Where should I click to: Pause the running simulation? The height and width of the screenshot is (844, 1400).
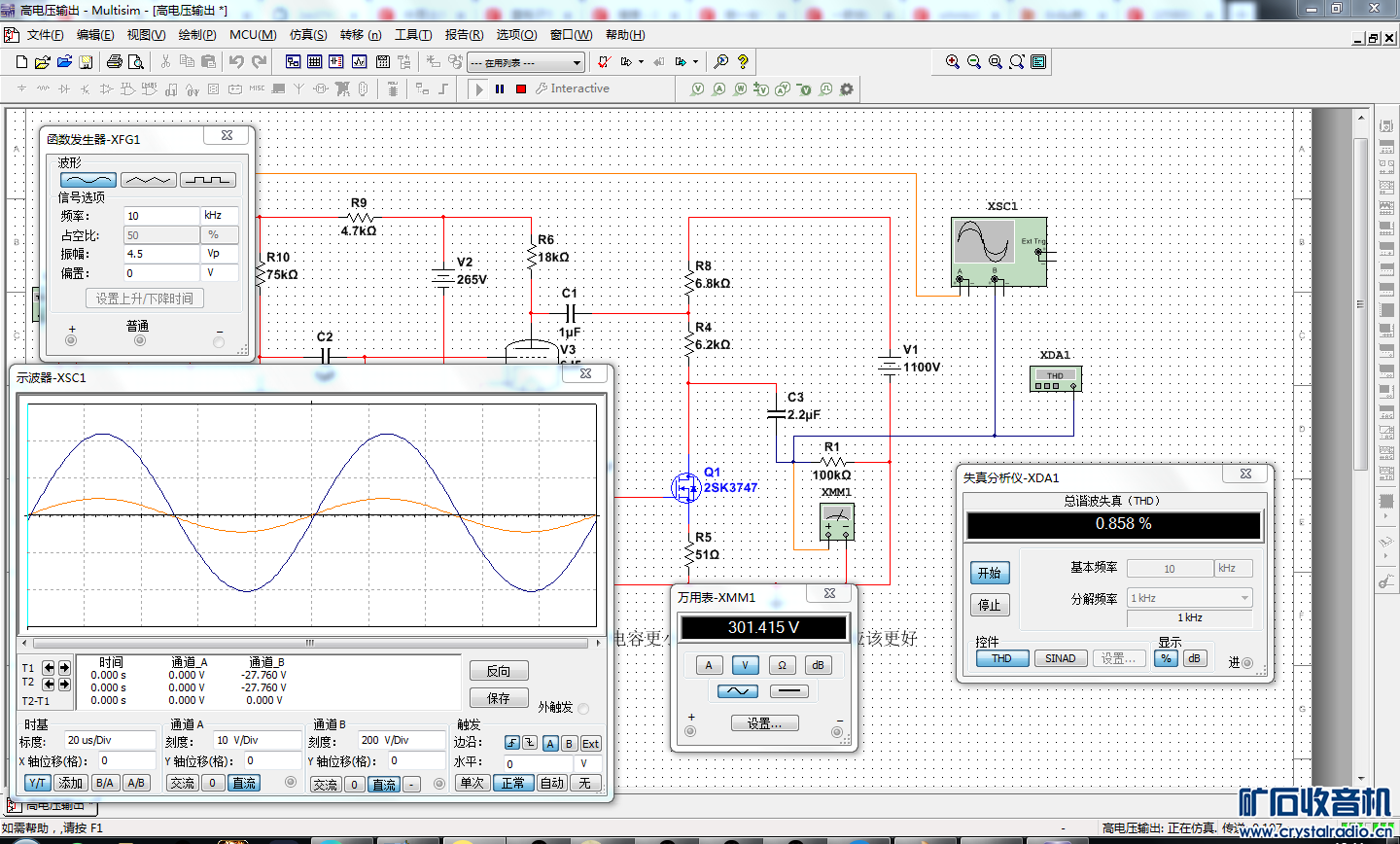pos(500,88)
